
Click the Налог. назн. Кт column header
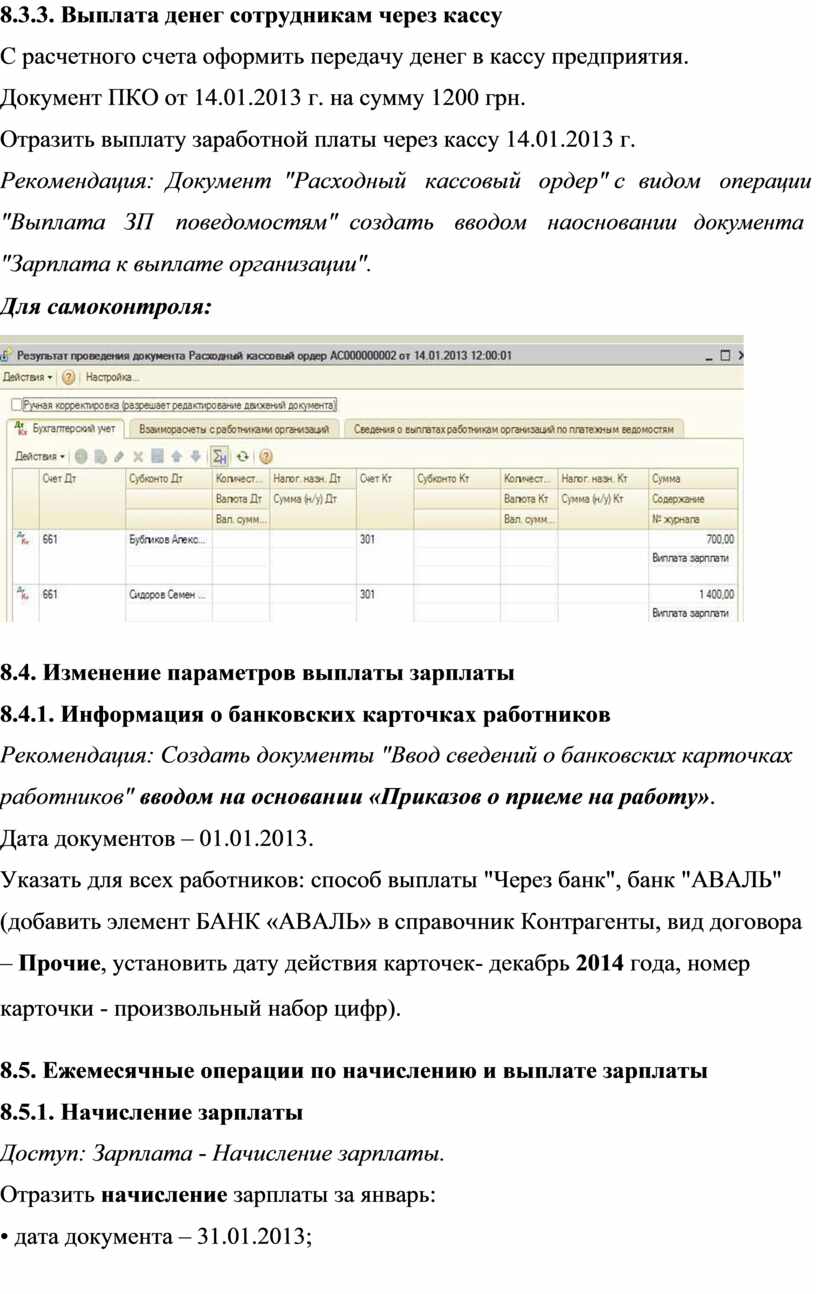(x=603, y=479)
